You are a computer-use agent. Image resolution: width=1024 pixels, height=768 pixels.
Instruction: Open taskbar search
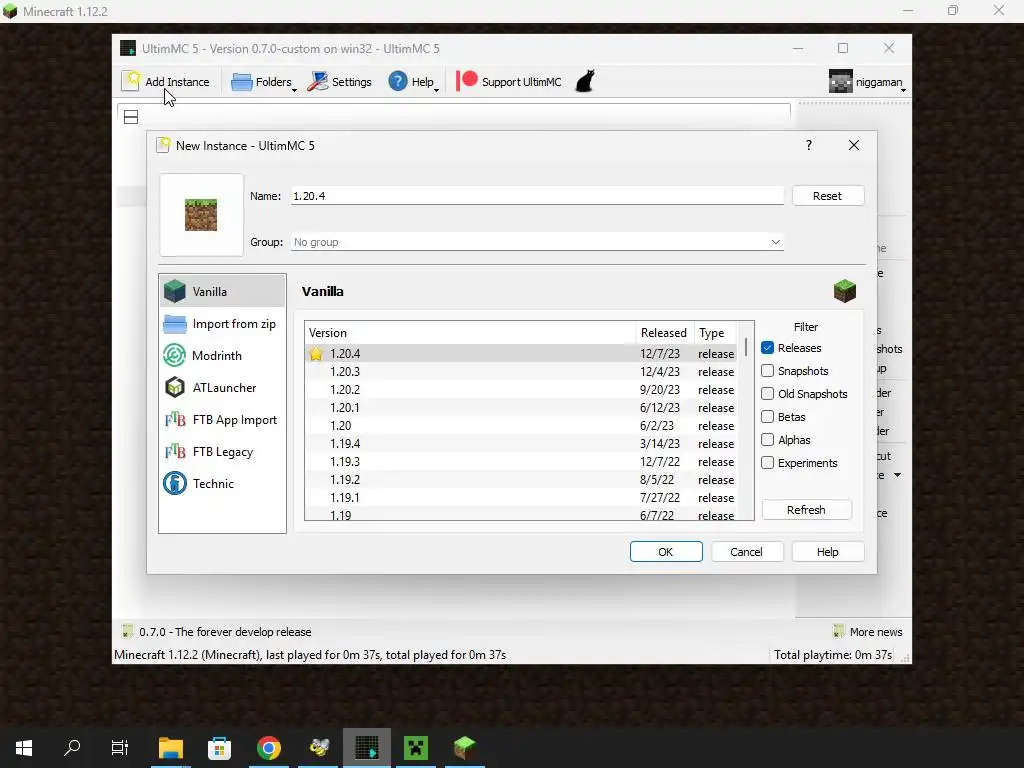[x=72, y=748]
